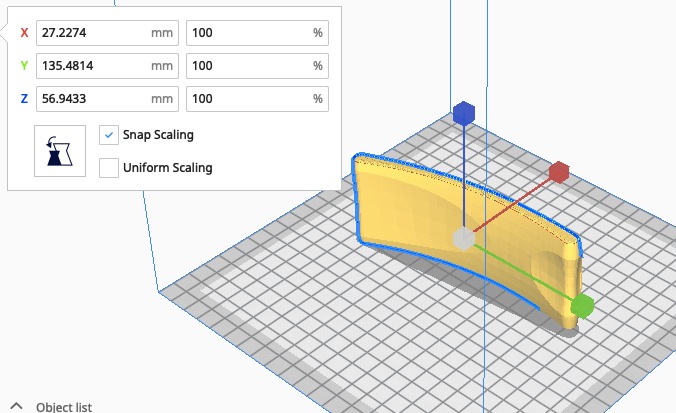Screen dimensions: 676x413
Task: Click the Y size field showing 135.4814
Action: [x=107, y=66]
